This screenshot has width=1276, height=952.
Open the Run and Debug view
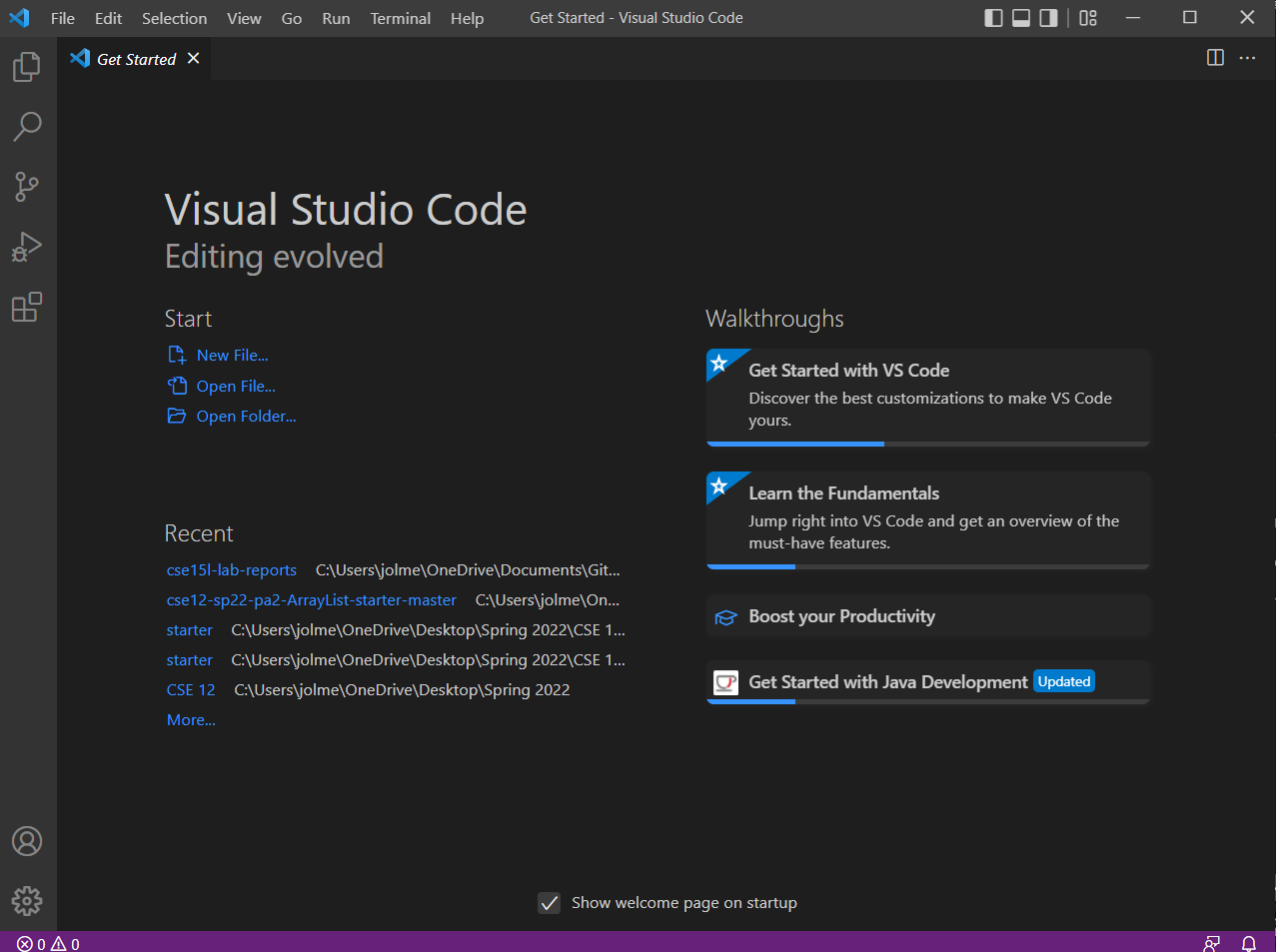pyautogui.click(x=27, y=247)
